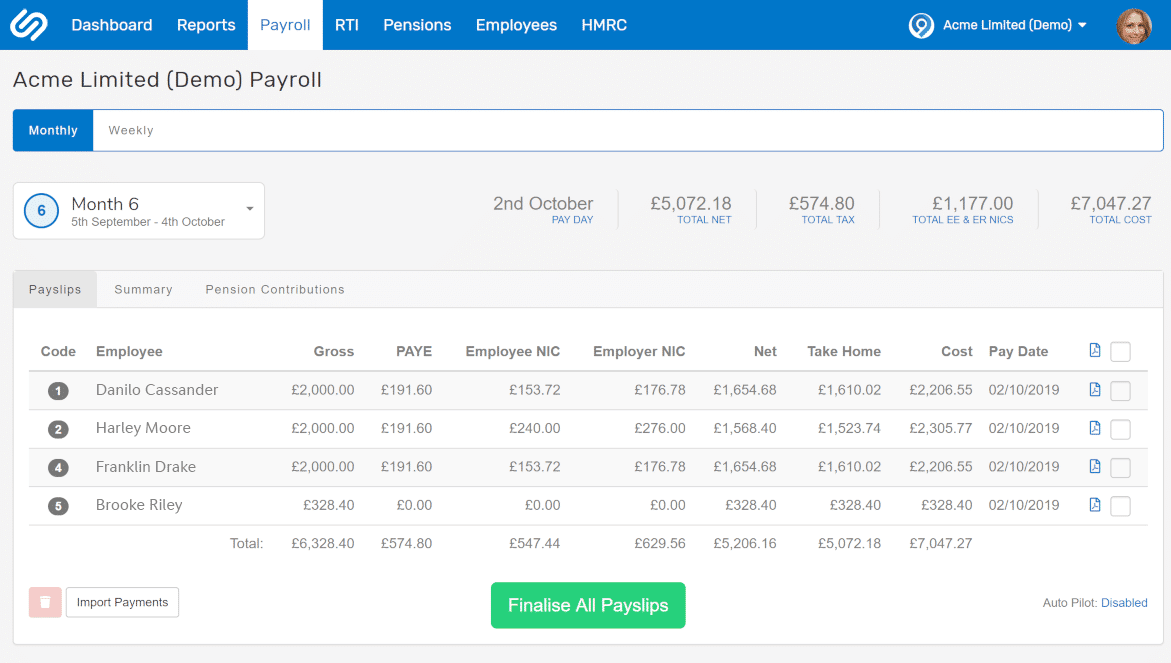1171x663 pixels.
Task: Click employee code badge 1
Action: click(x=58, y=390)
